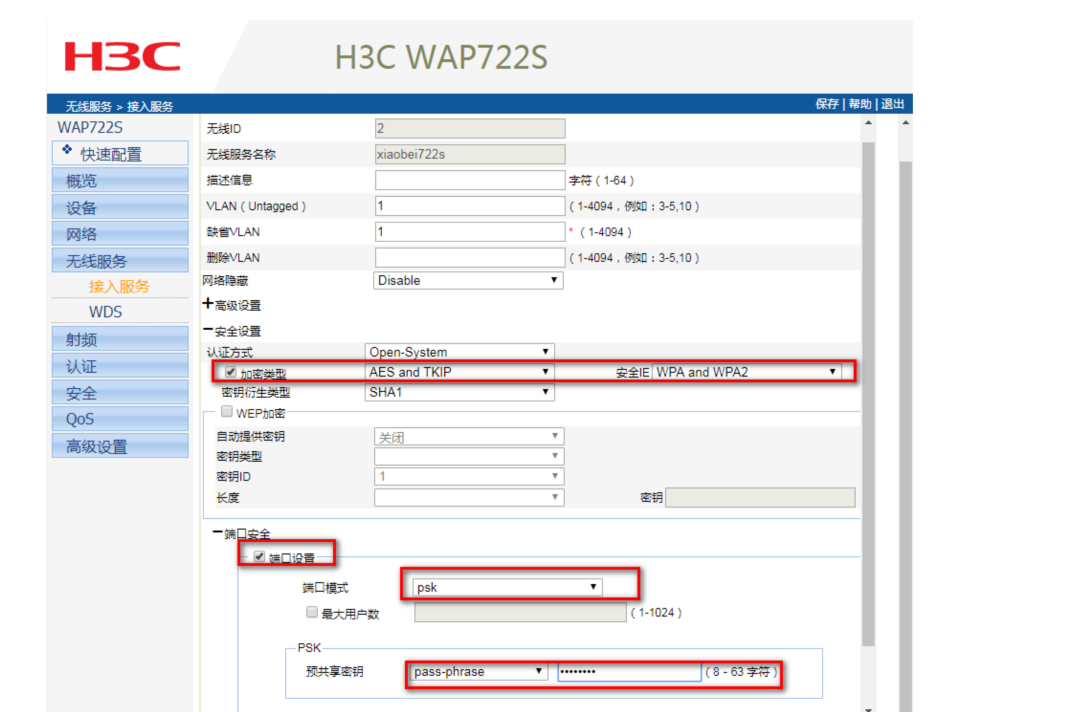Open the 密钥衍生类型 SHA1 dropdown
The height and width of the screenshot is (712, 1069).
(460, 392)
